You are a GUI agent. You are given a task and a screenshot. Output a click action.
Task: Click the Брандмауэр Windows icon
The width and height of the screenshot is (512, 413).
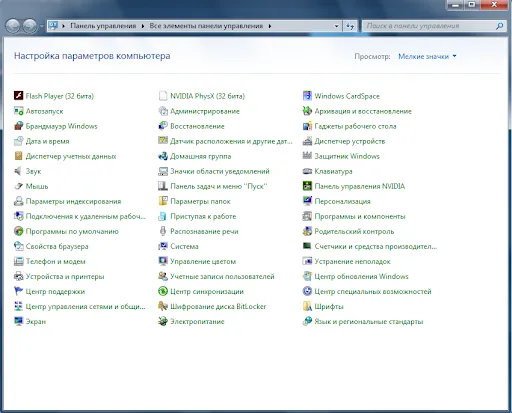pos(18,126)
